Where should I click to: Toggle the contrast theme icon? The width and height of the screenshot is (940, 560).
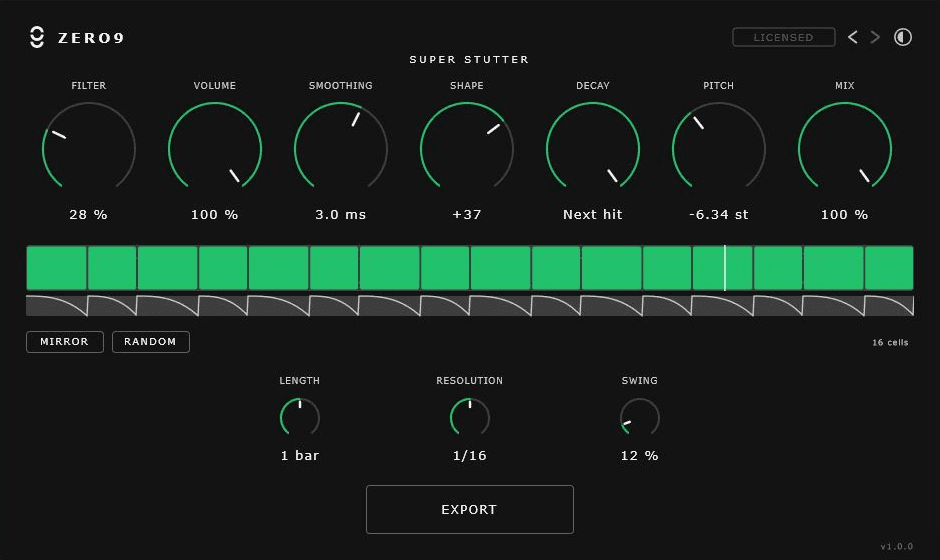pyautogui.click(x=903, y=37)
